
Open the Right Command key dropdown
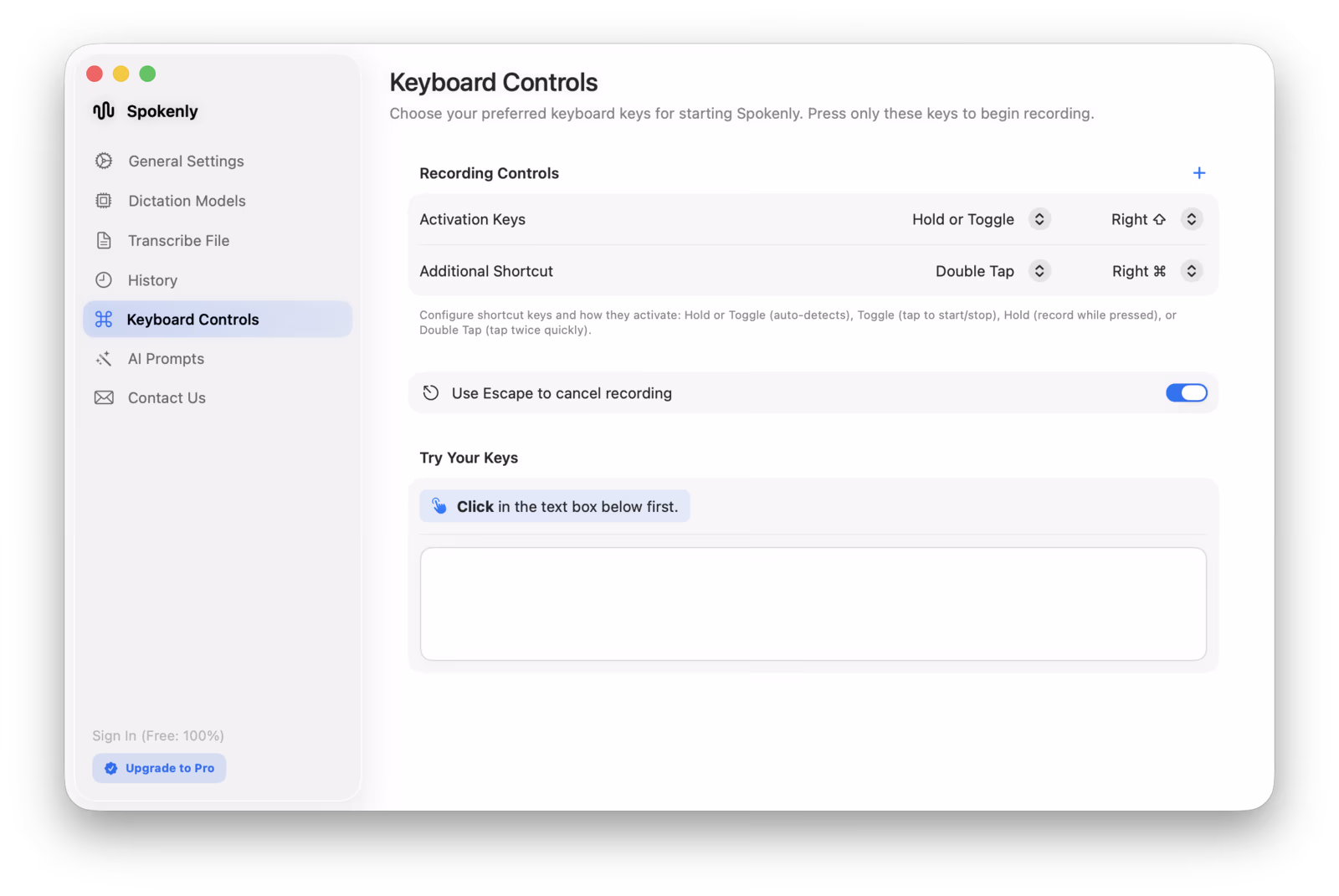tap(1192, 271)
